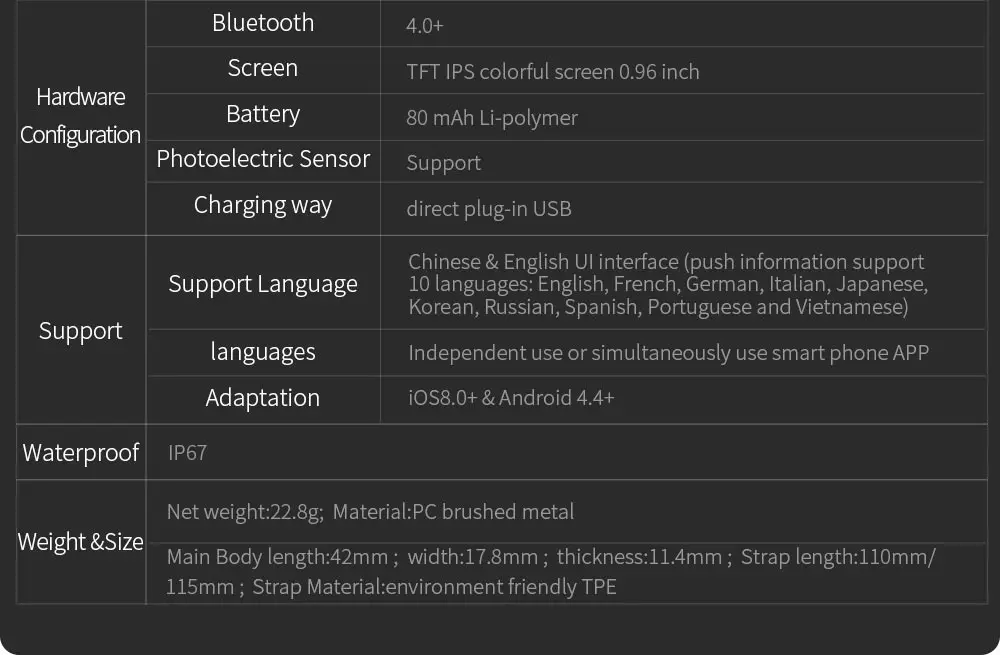Select the 4.0+ Bluetooth version value
Screen dimensions: 1000x655
pos(425,27)
